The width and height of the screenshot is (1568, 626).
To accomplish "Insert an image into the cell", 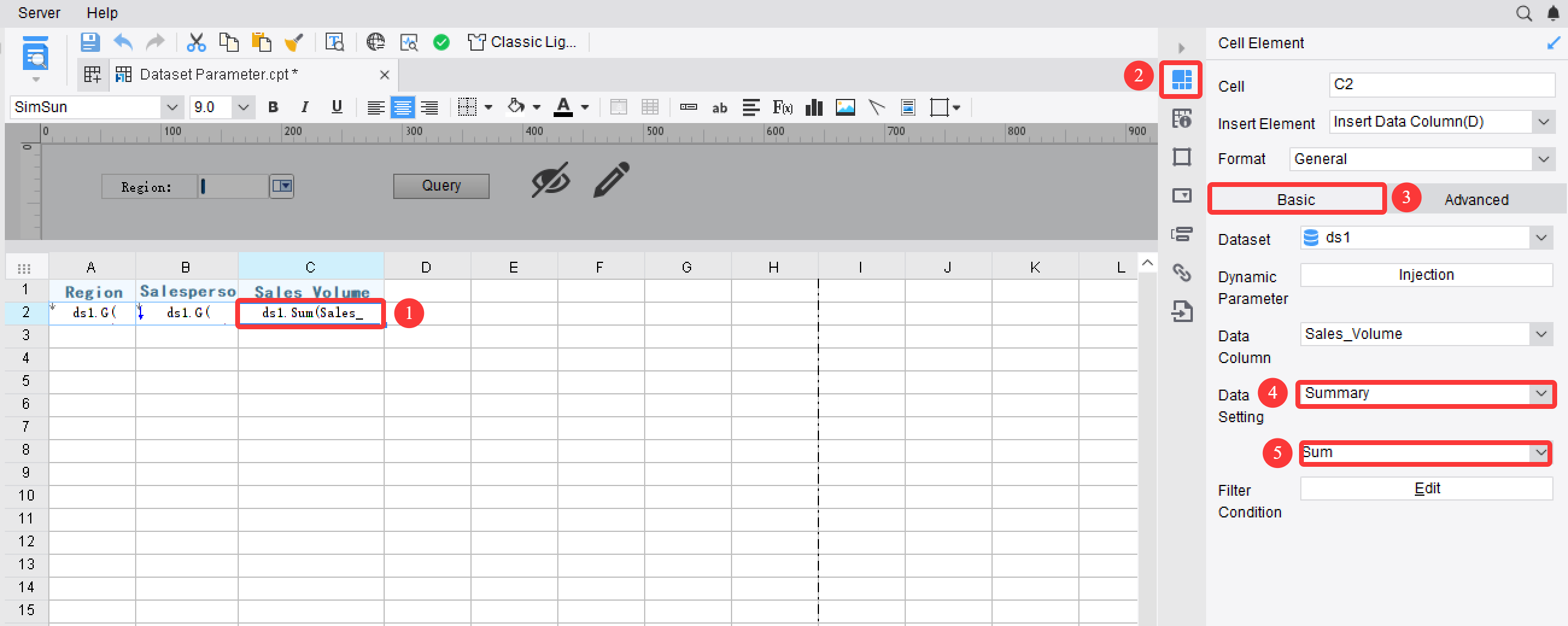I will point(846,108).
